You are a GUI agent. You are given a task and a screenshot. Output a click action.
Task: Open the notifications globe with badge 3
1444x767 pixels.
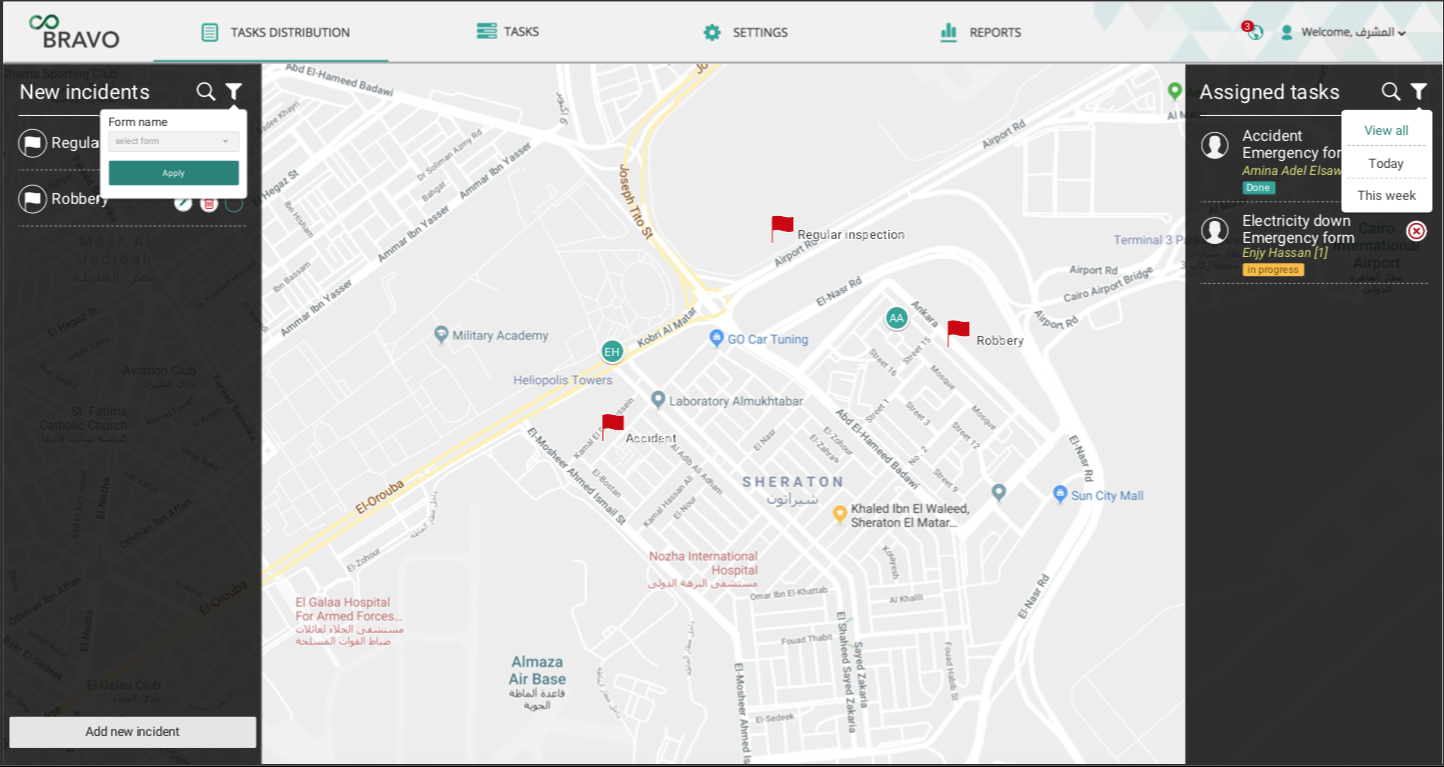point(1253,31)
